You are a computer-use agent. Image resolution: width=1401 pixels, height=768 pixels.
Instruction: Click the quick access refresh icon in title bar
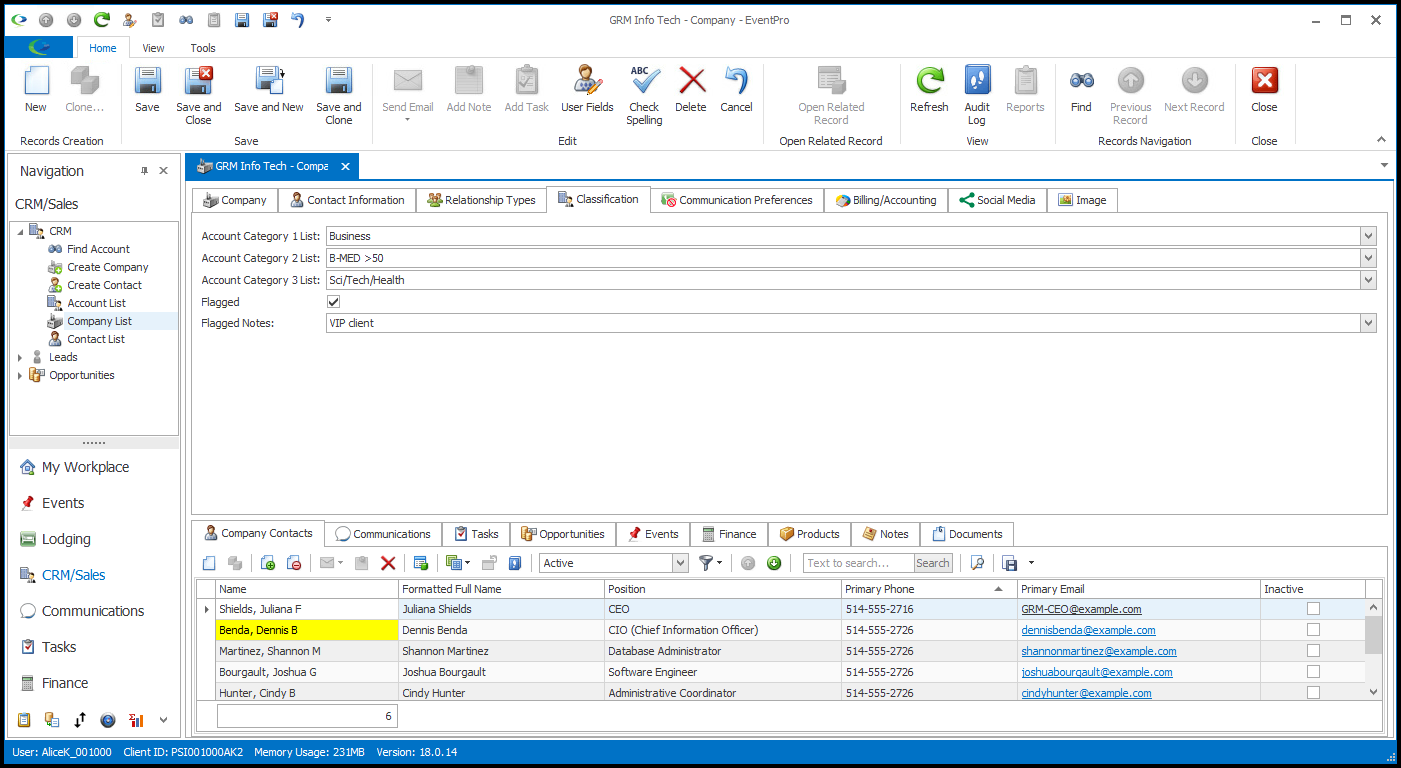(101, 19)
